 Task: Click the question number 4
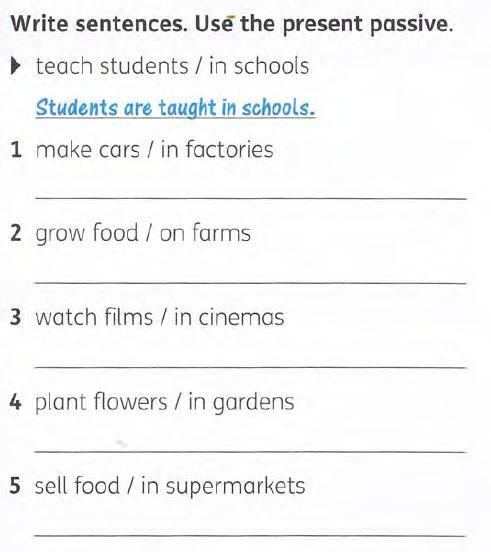(16, 402)
